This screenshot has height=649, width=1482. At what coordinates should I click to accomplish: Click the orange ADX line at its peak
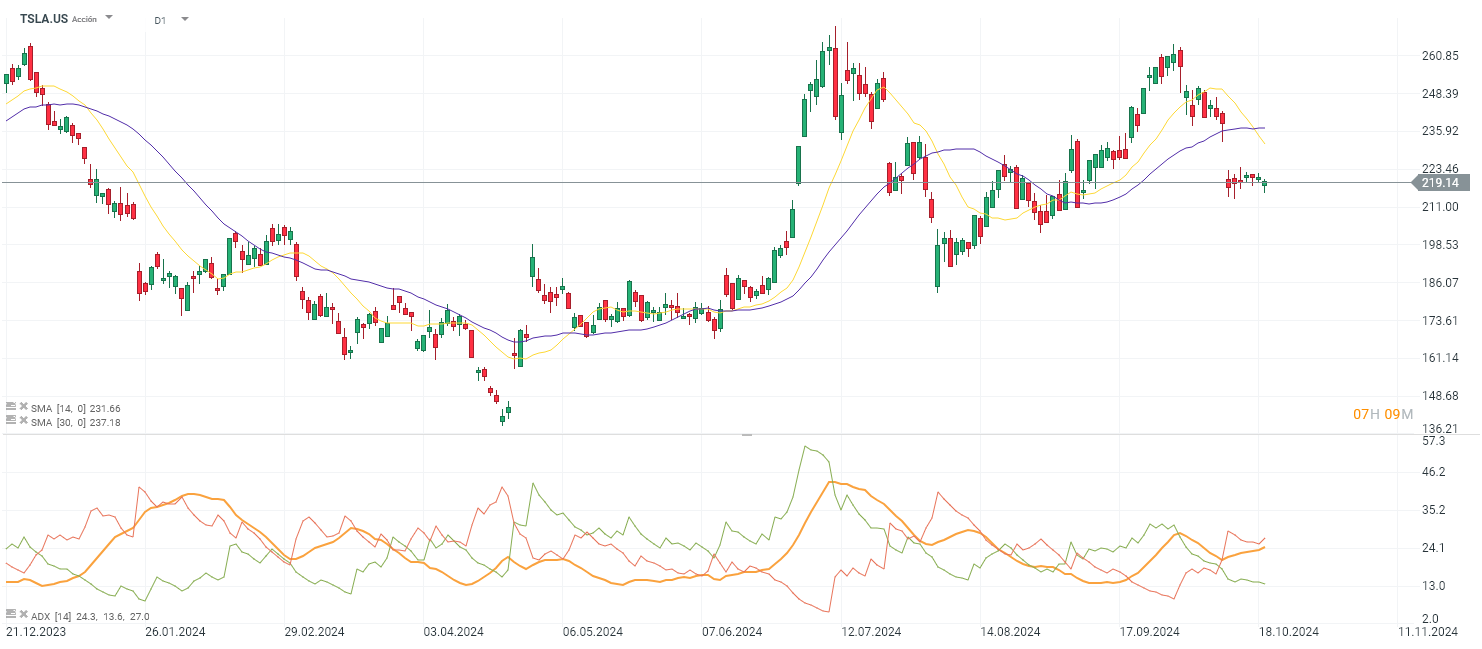point(833,484)
